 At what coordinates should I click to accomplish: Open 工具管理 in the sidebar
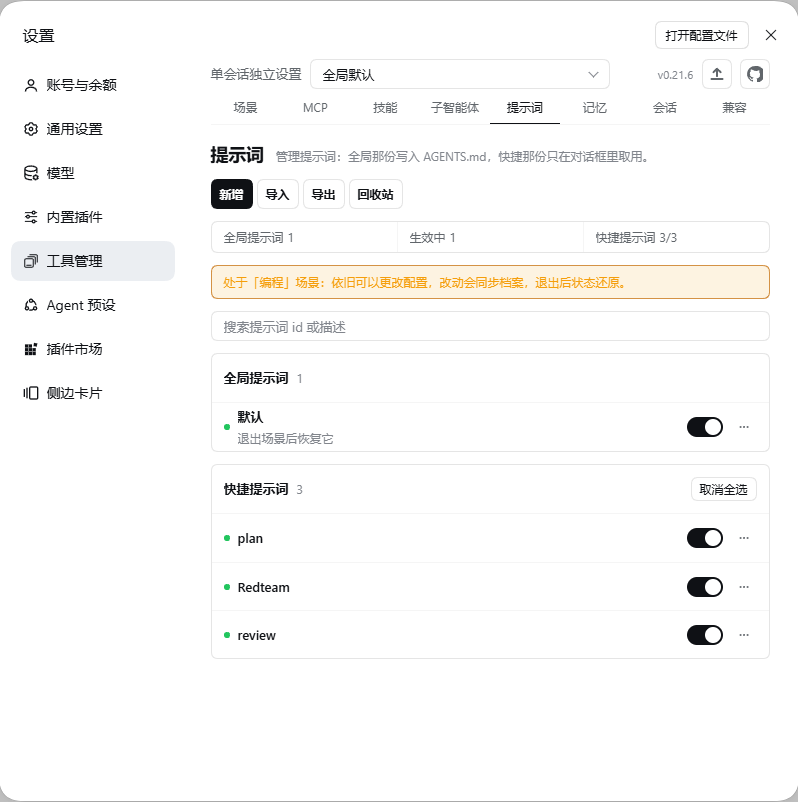click(93, 261)
